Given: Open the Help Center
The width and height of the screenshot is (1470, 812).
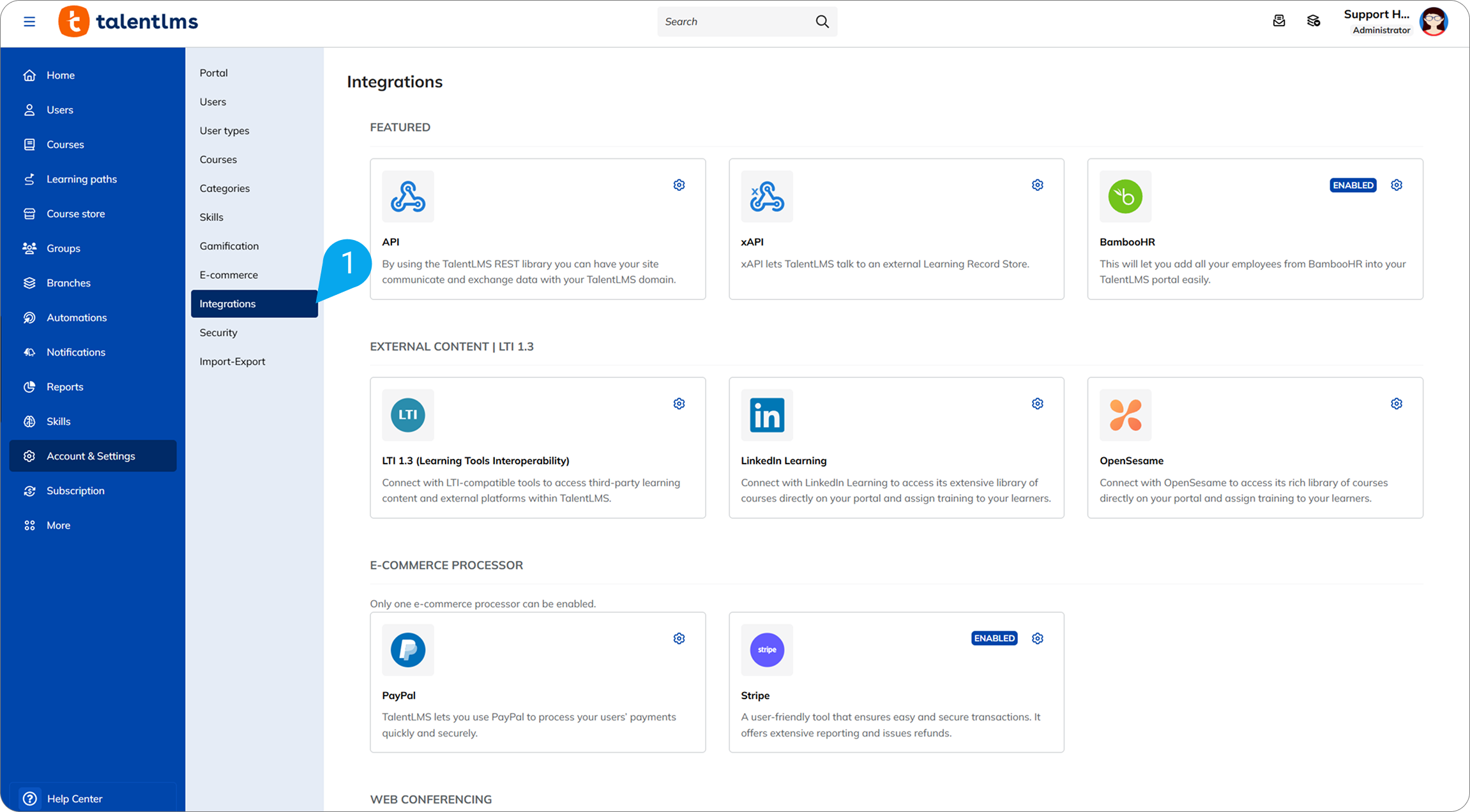Looking at the screenshot, I should click(x=74, y=799).
